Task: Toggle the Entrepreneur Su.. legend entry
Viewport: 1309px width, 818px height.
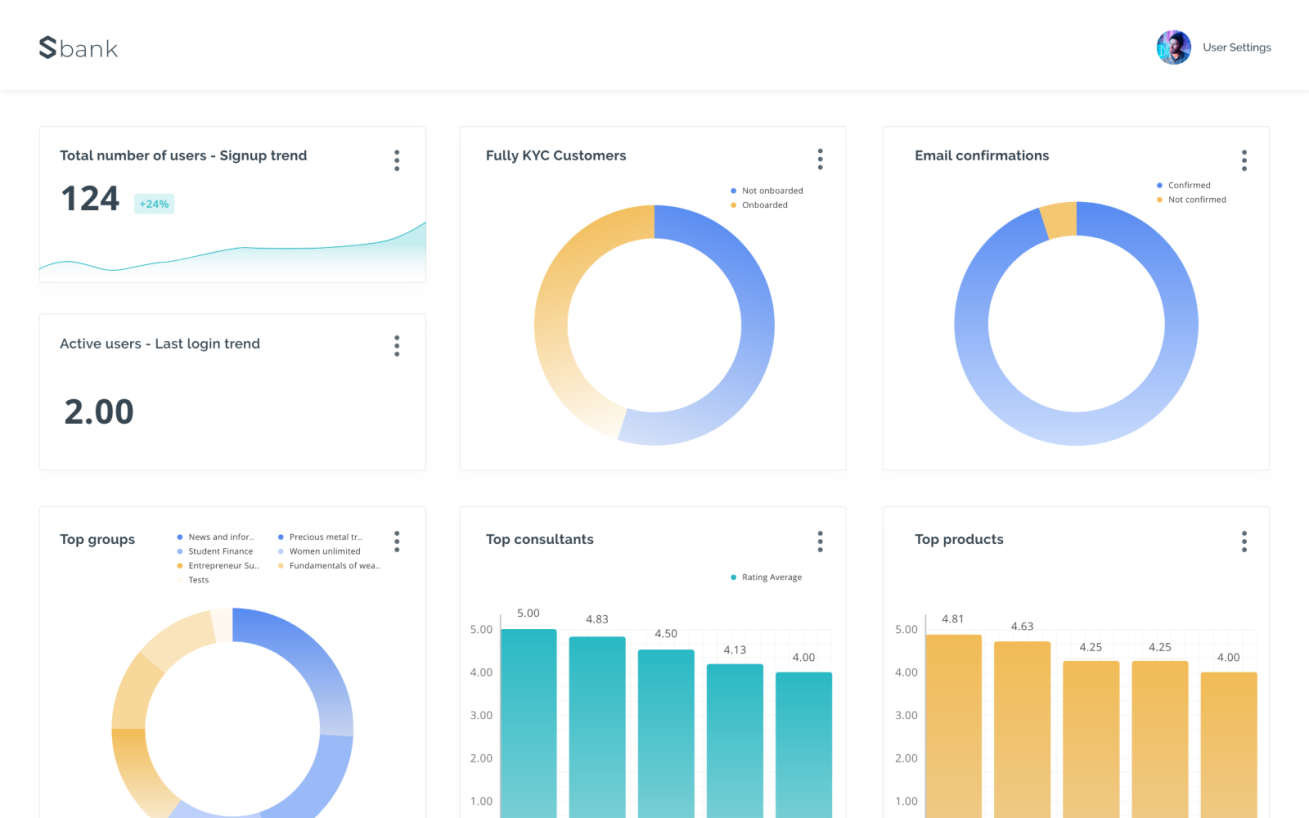Action: 218,565
